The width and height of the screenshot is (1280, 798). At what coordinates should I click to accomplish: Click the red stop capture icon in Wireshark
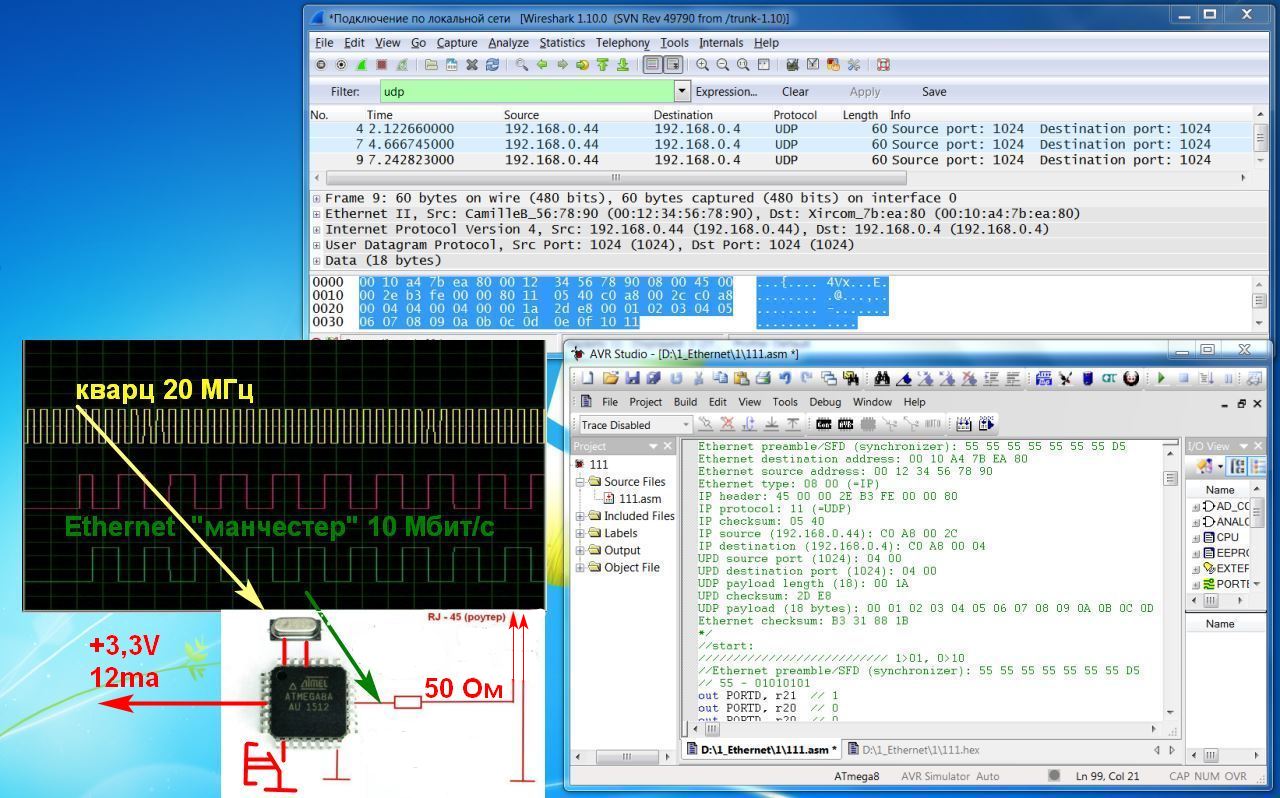coord(381,65)
